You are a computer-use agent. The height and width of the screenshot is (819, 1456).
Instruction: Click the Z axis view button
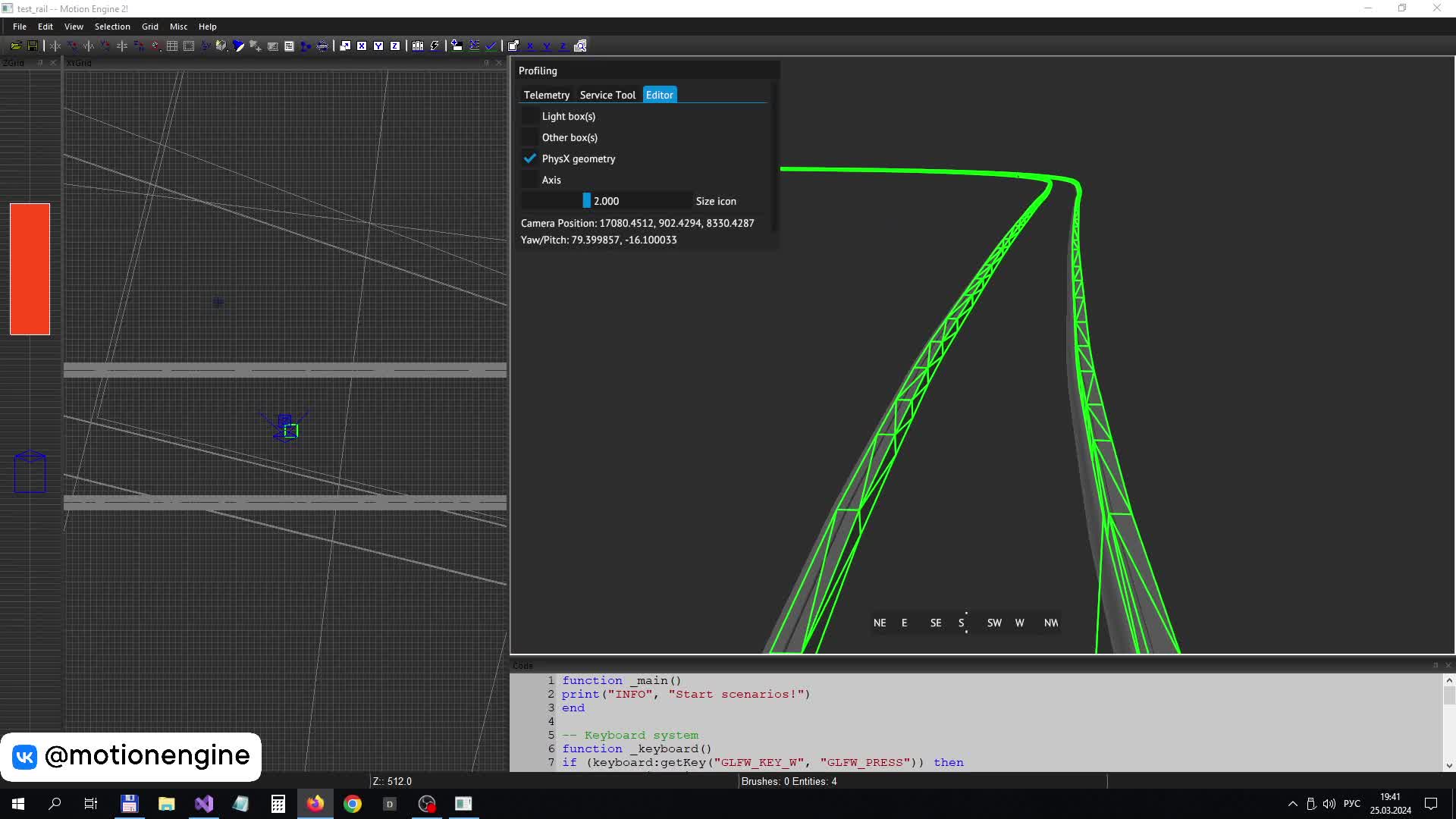[x=395, y=46]
